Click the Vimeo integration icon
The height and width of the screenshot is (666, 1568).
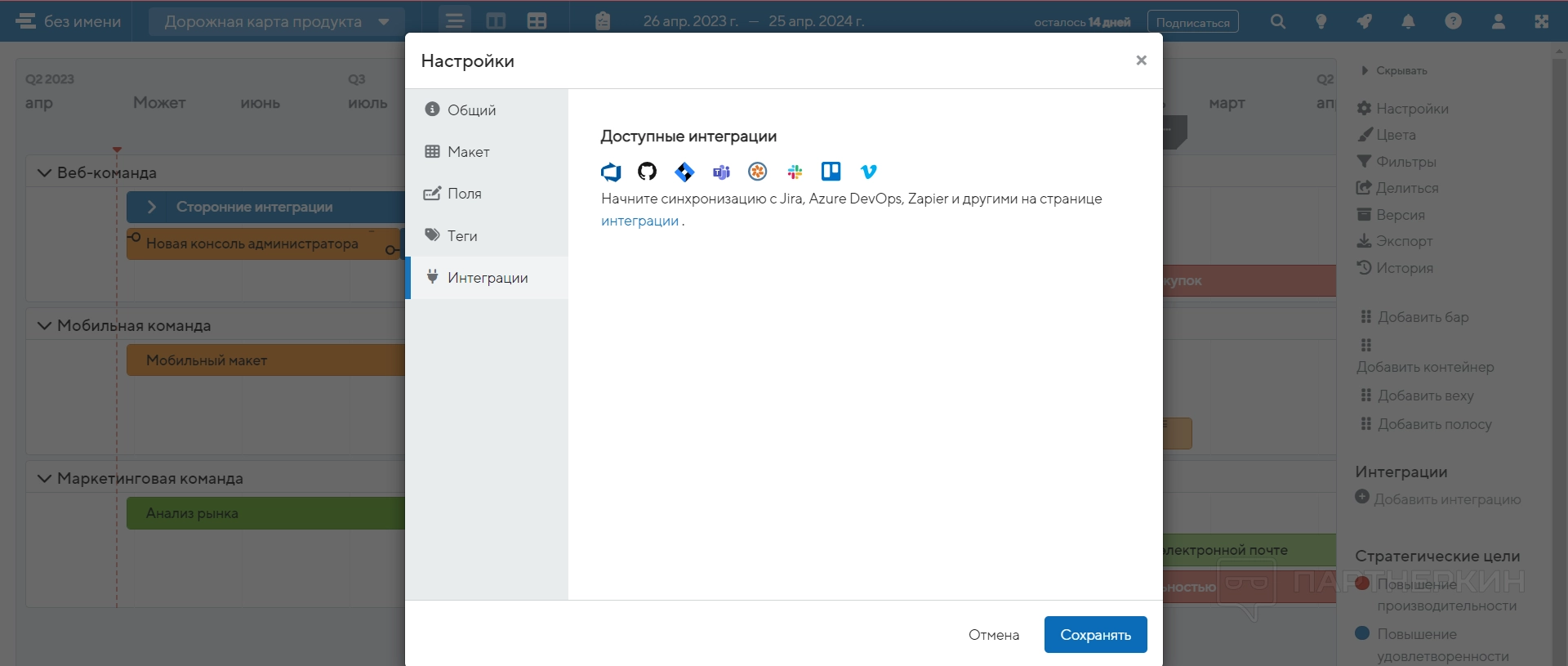click(868, 172)
